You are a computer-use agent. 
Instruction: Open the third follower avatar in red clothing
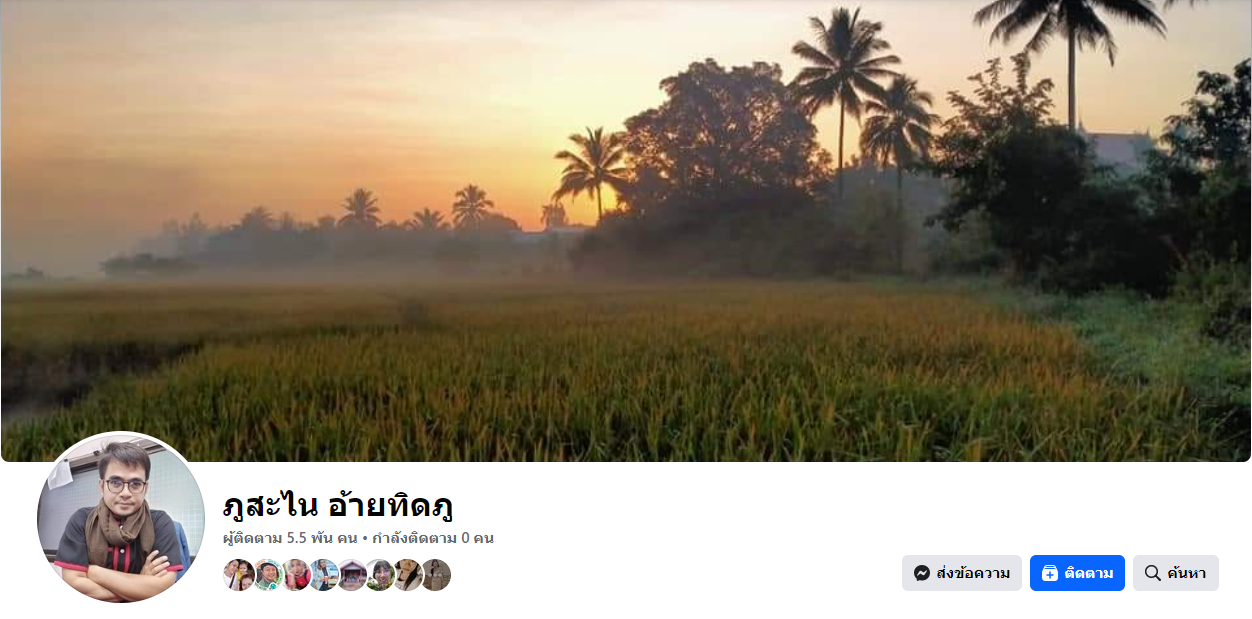click(x=295, y=575)
